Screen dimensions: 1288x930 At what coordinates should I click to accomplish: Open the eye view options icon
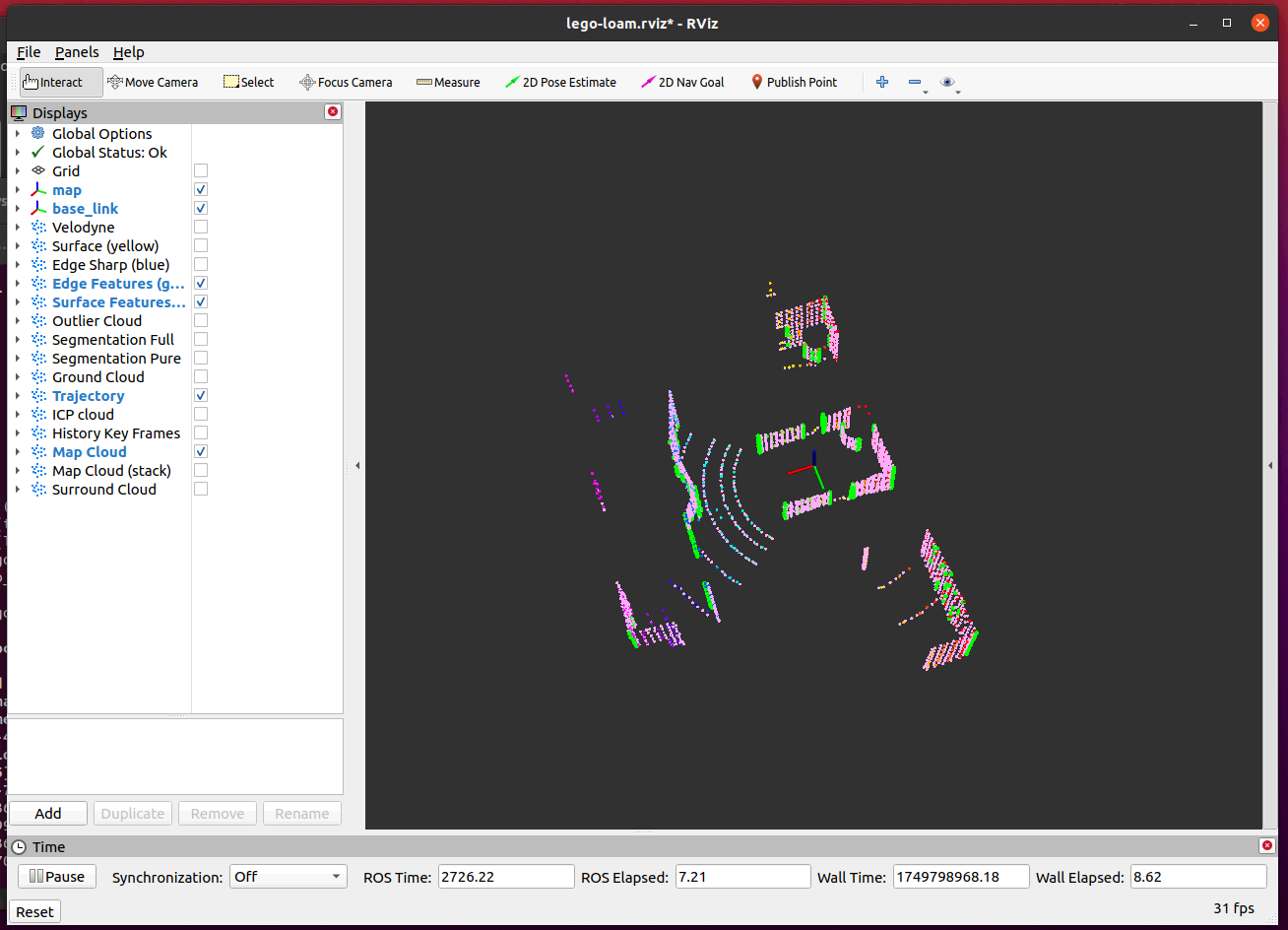[947, 82]
